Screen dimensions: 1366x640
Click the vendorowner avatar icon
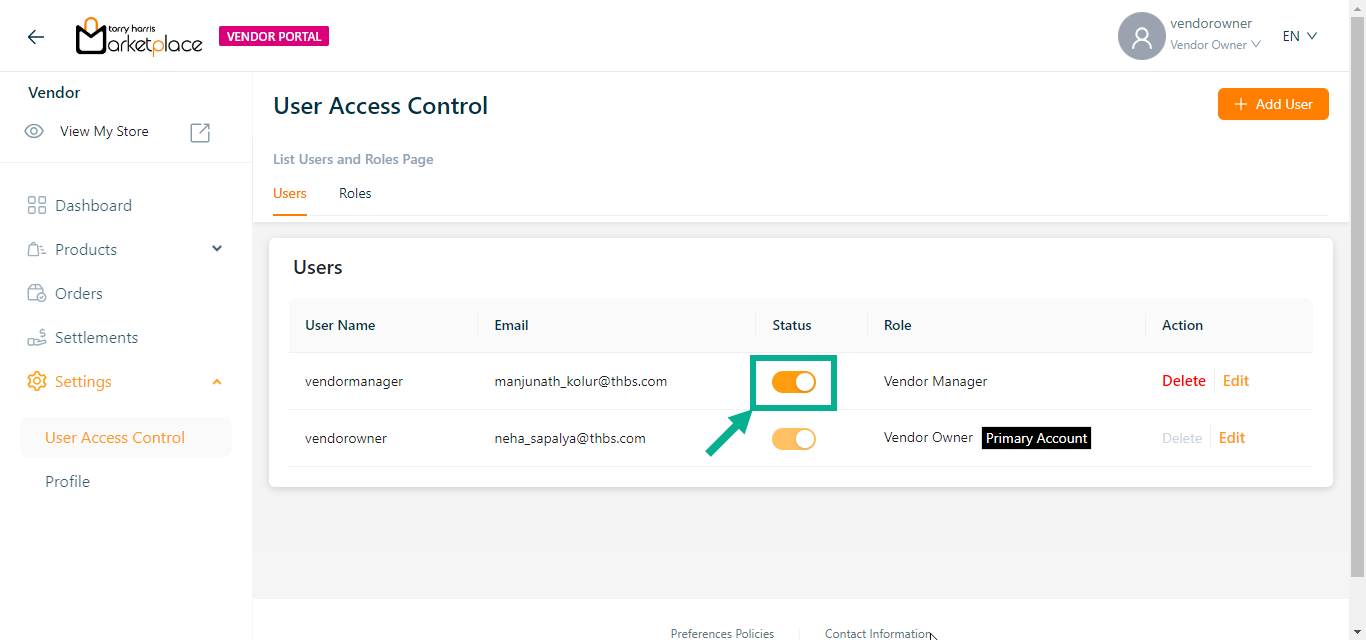coord(1141,37)
